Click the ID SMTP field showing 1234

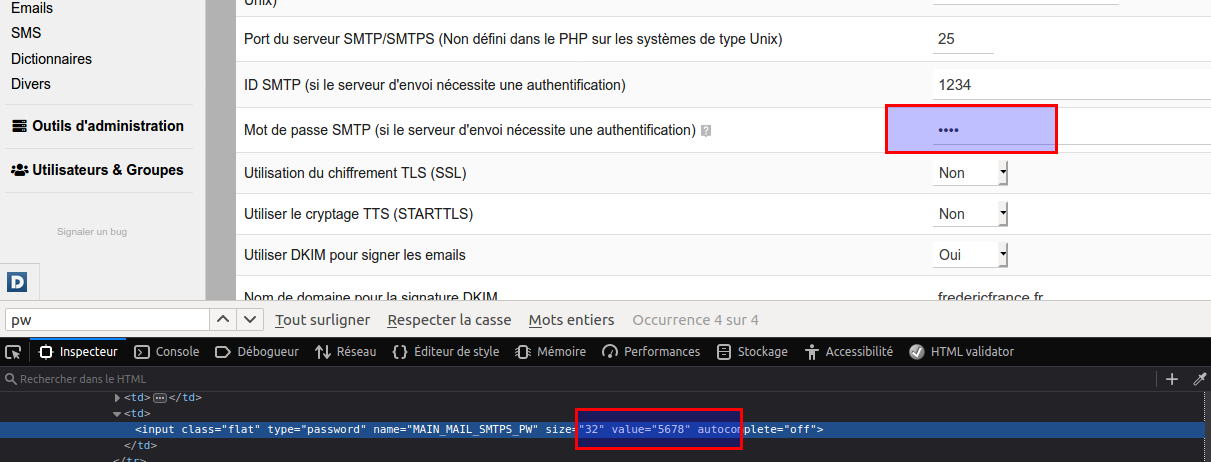[x=1071, y=86]
